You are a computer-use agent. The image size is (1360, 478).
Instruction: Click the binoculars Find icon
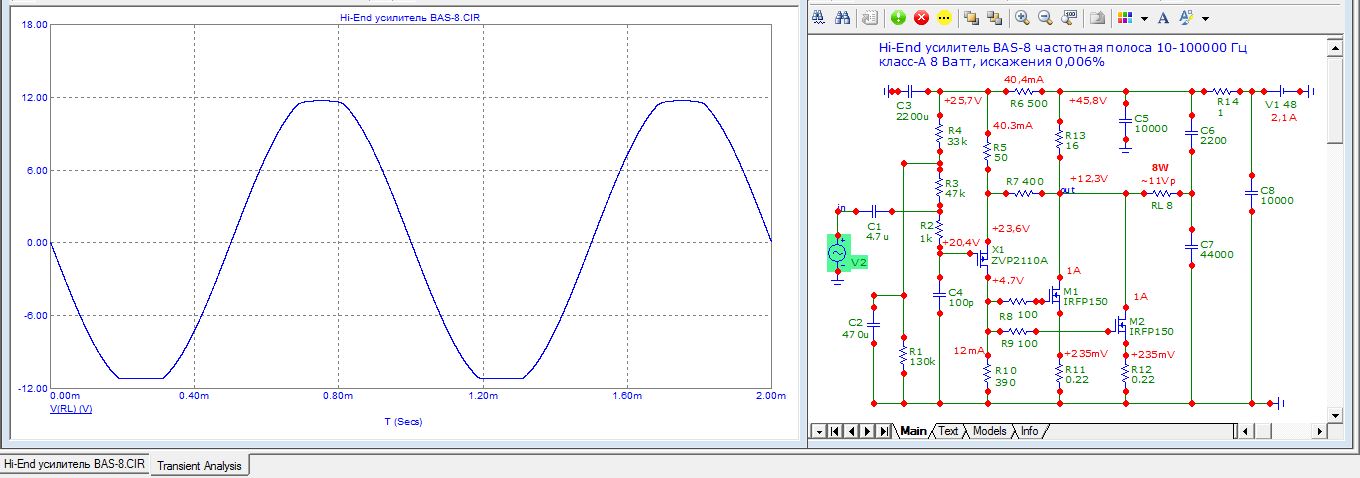843,17
